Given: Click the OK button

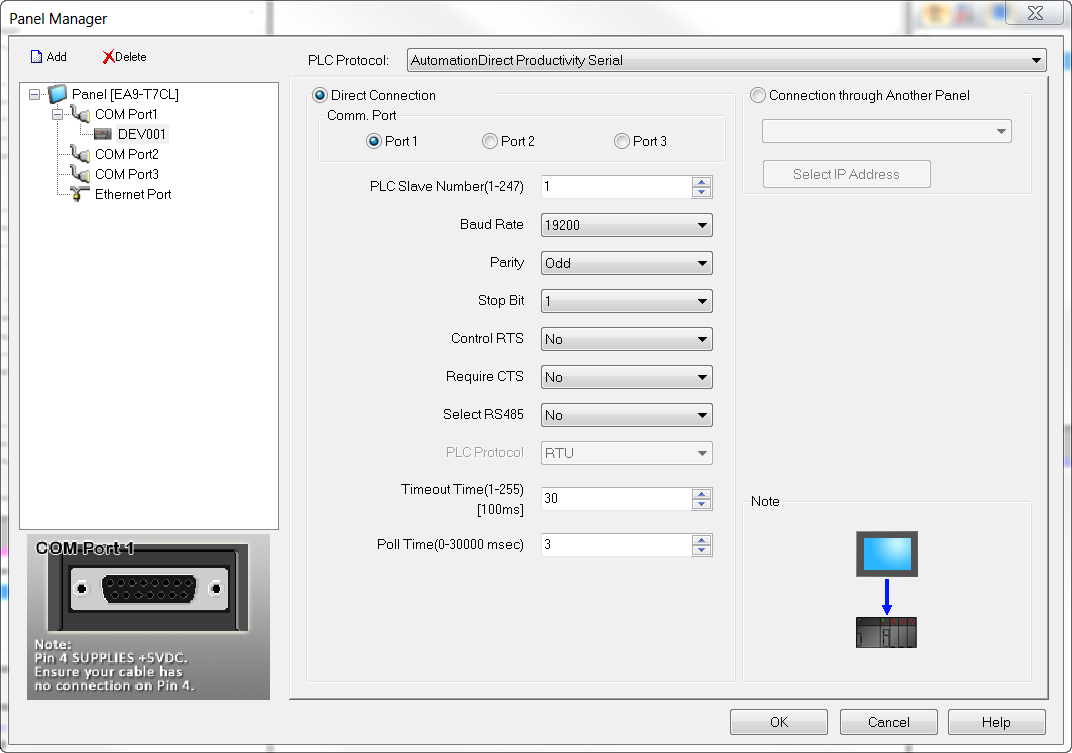Looking at the screenshot, I should (778, 721).
